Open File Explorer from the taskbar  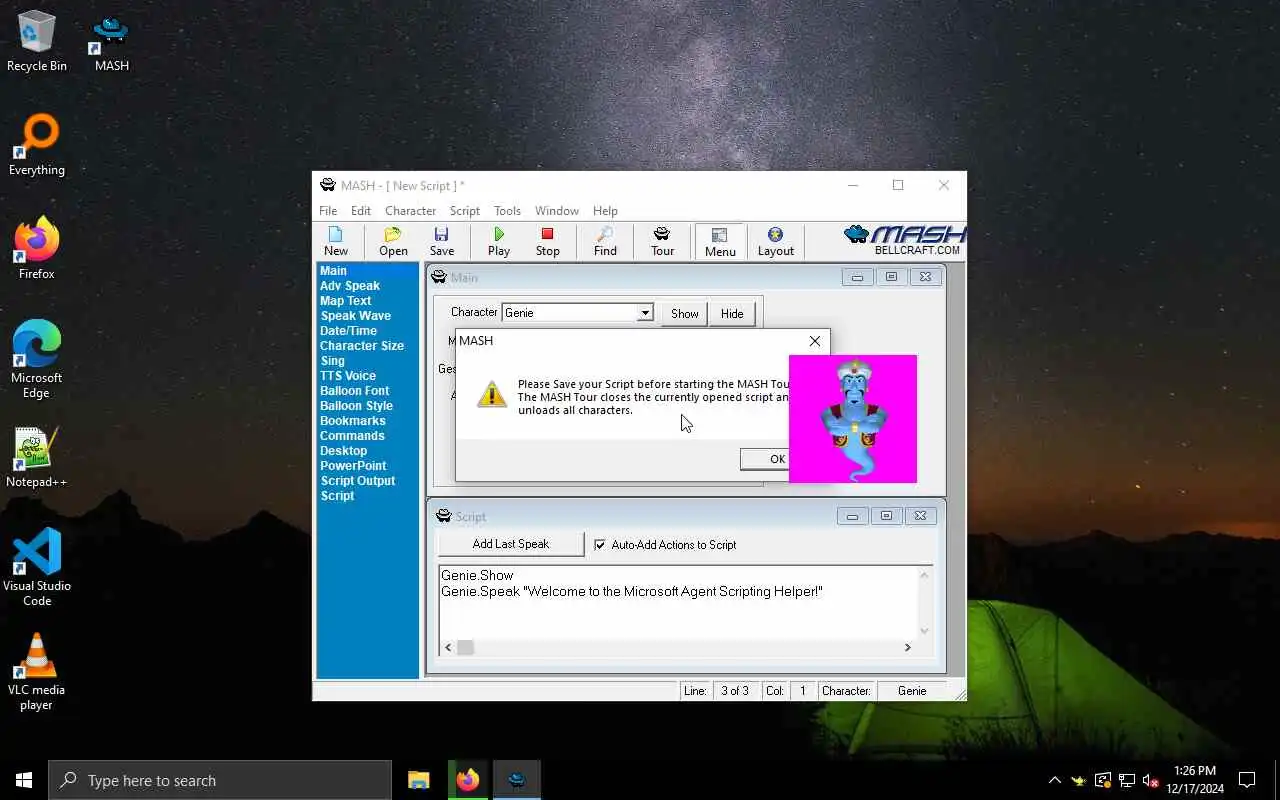pyautogui.click(x=419, y=780)
